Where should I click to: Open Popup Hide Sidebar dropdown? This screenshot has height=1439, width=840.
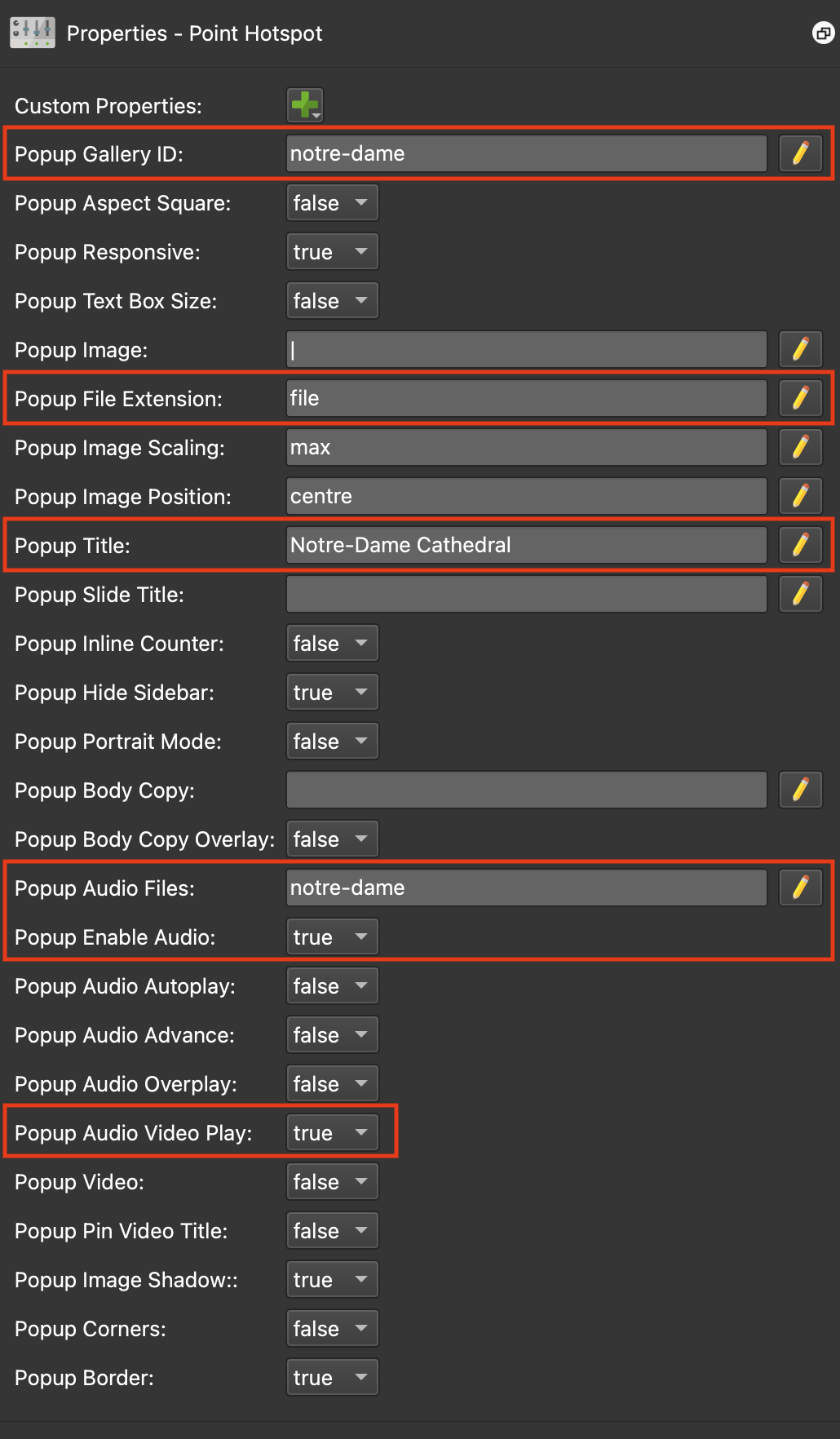point(333,692)
